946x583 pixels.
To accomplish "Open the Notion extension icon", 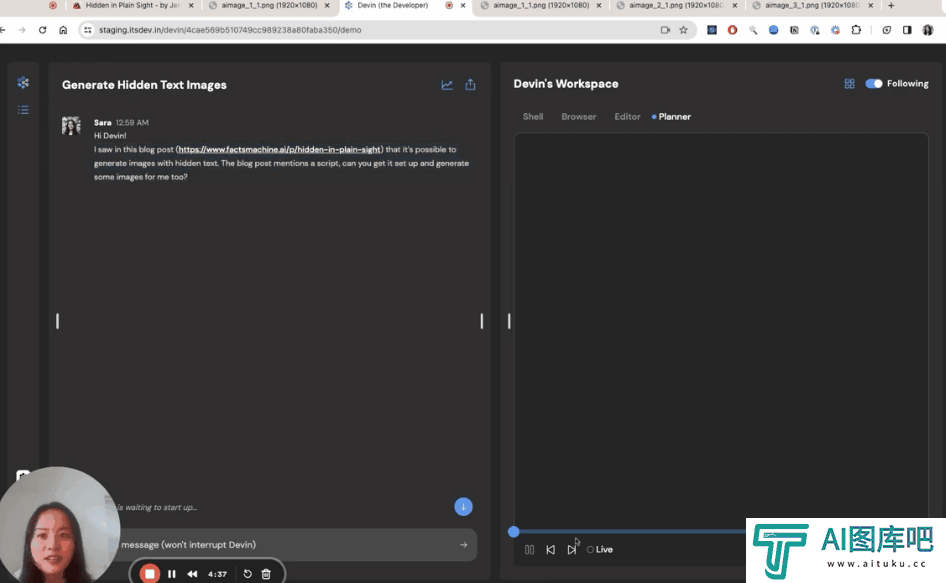I will pyautogui.click(x=794, y=30).
